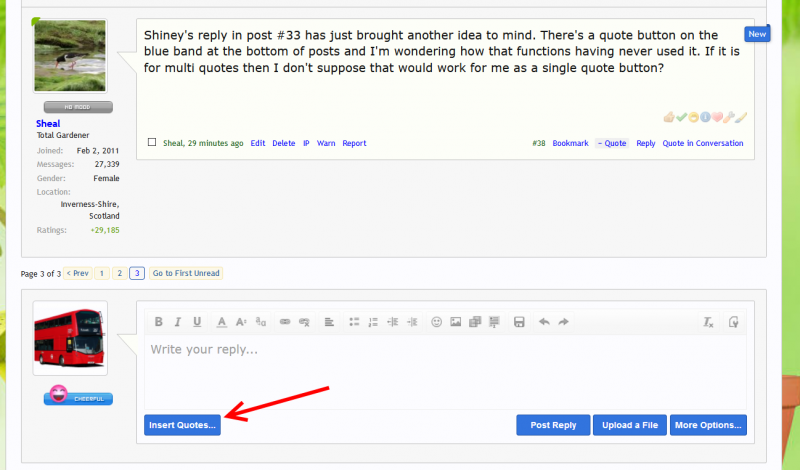Go to page 2 of the thread
The image size is (800, 470).
point(119,273)
